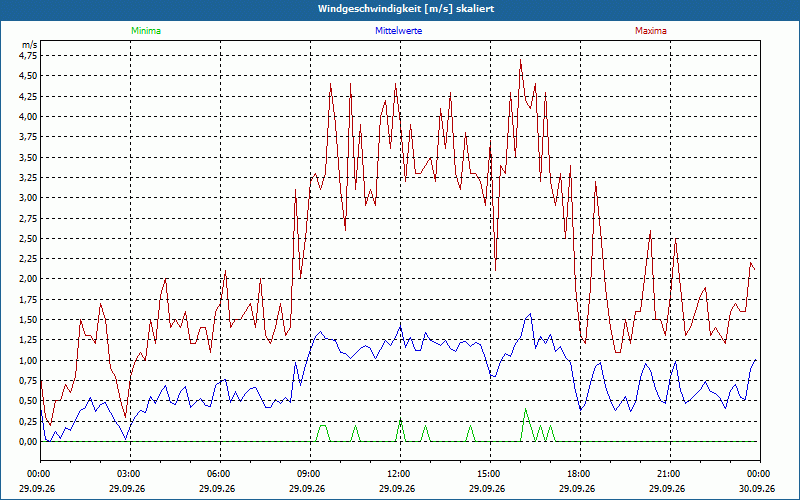Screen dimensions: 800x500
Task: Click the y-axis value '4,00'
Action: 29,117
